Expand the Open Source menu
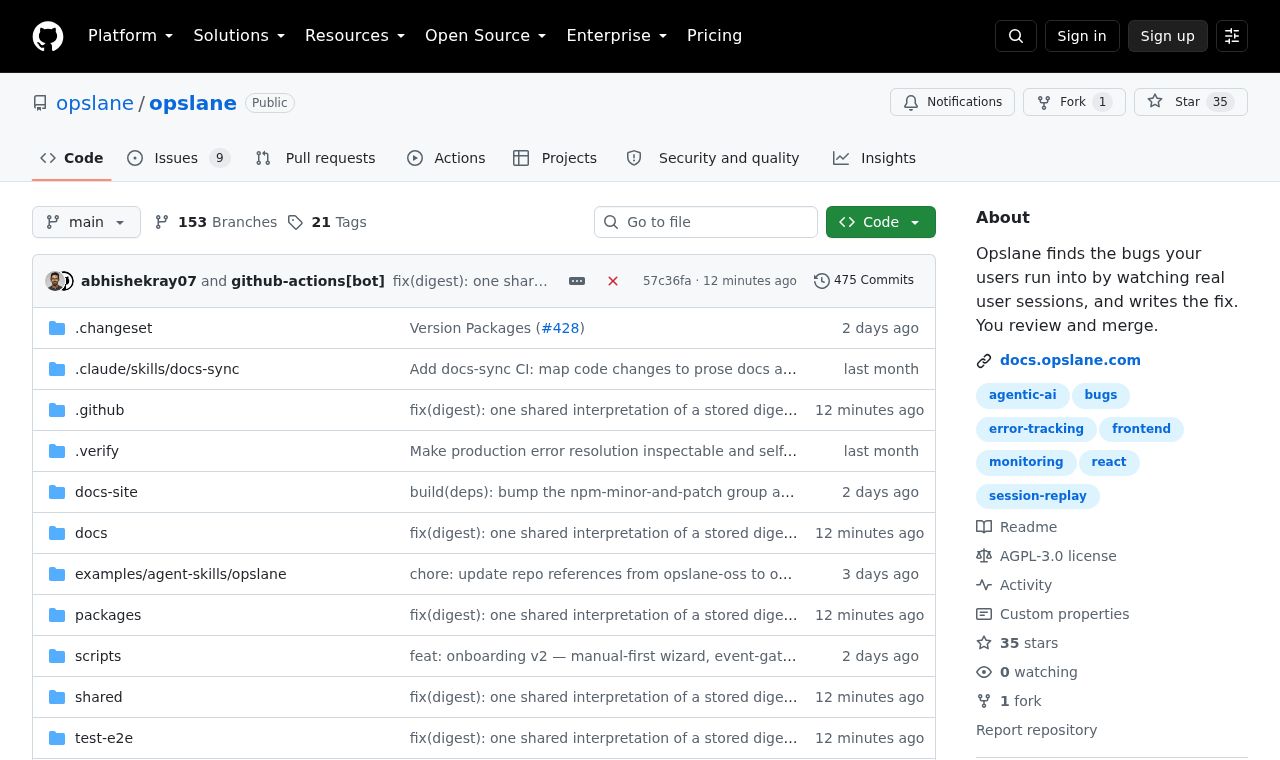Image resolution: width=1280 pixels, height=760 pixels. 486,36
